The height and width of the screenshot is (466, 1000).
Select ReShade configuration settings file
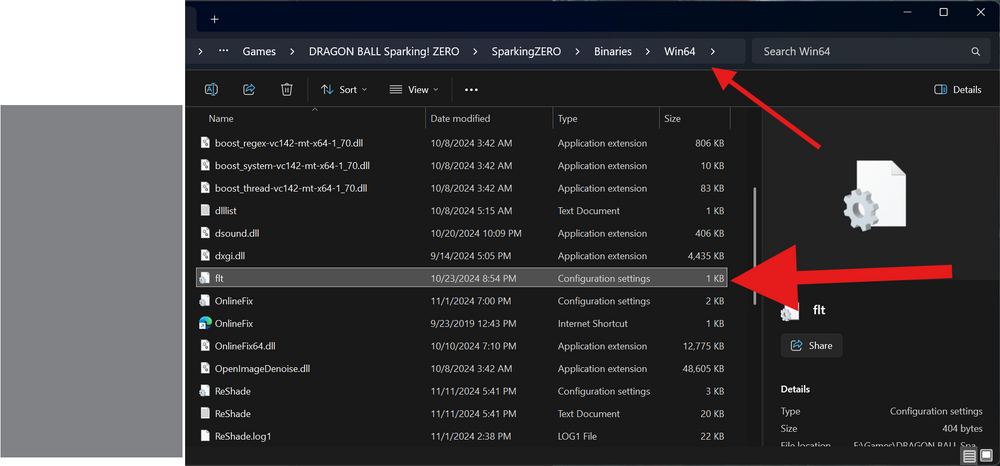point(462,391)
